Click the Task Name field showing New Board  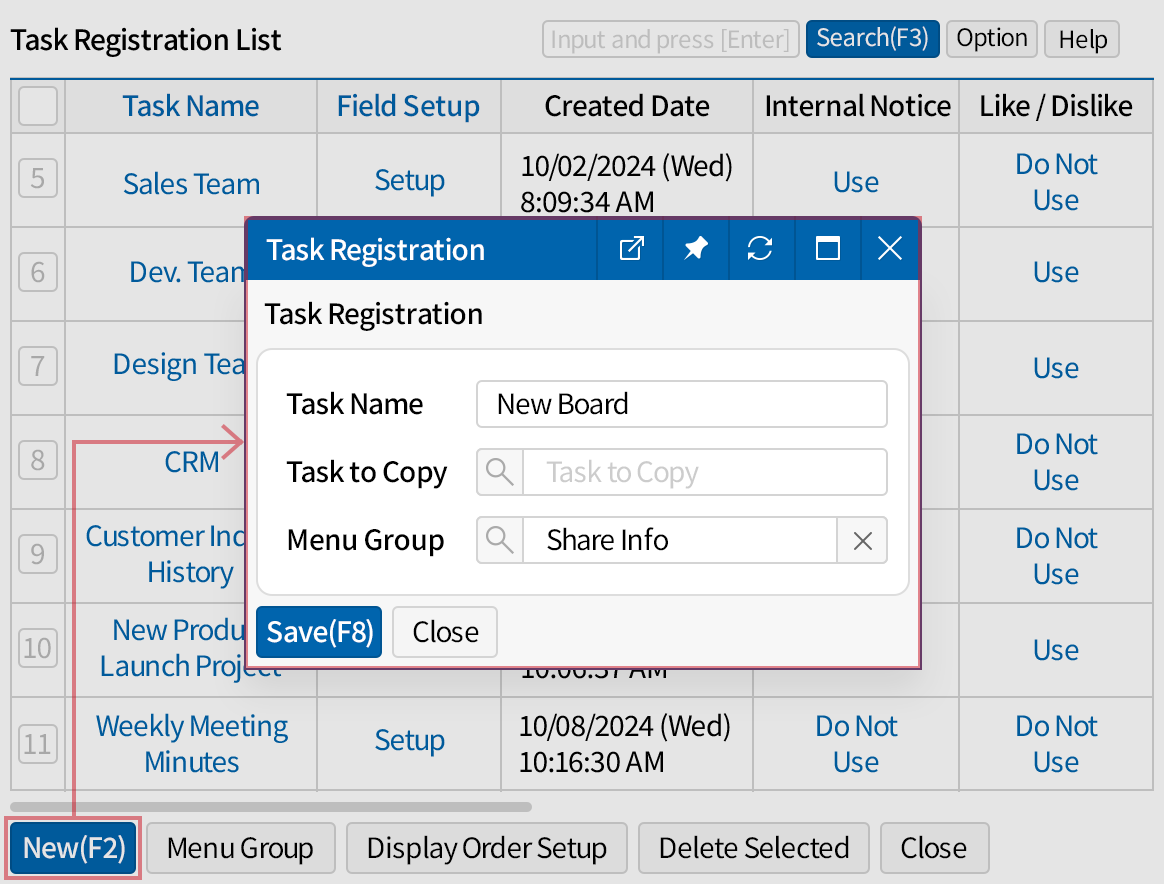681,404
